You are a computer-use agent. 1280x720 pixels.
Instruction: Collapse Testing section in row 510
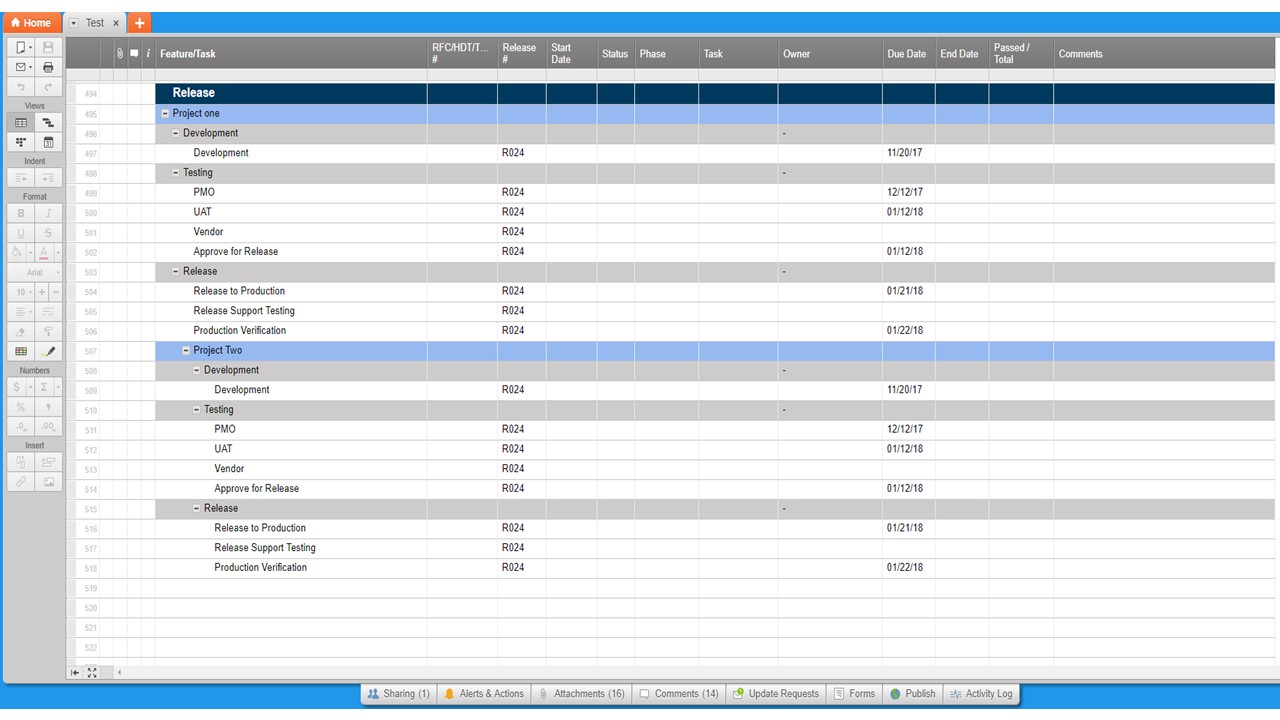197,409
